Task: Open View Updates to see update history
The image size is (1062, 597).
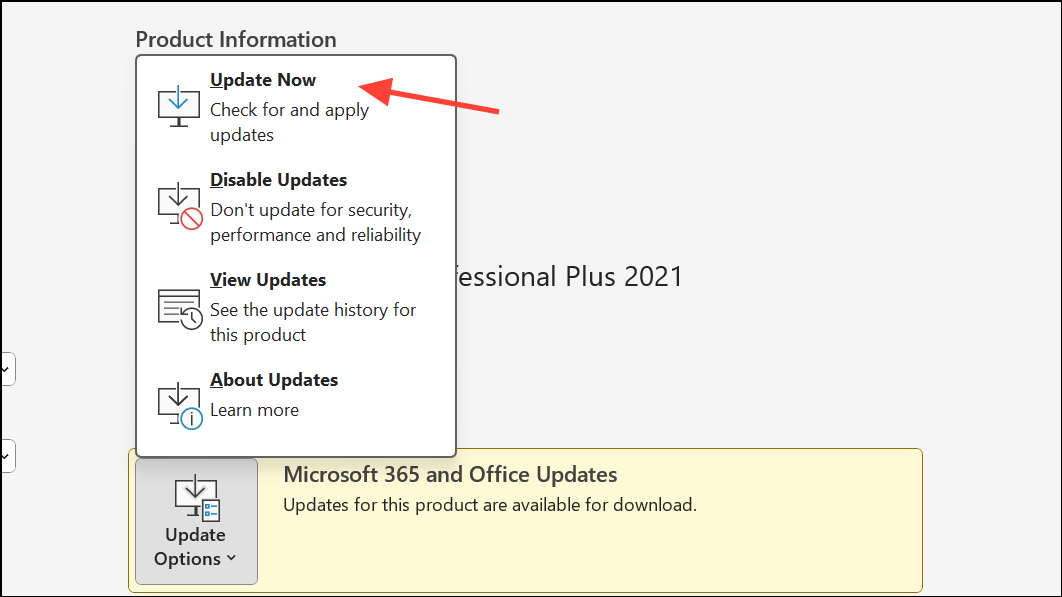Action: point(267,279)
